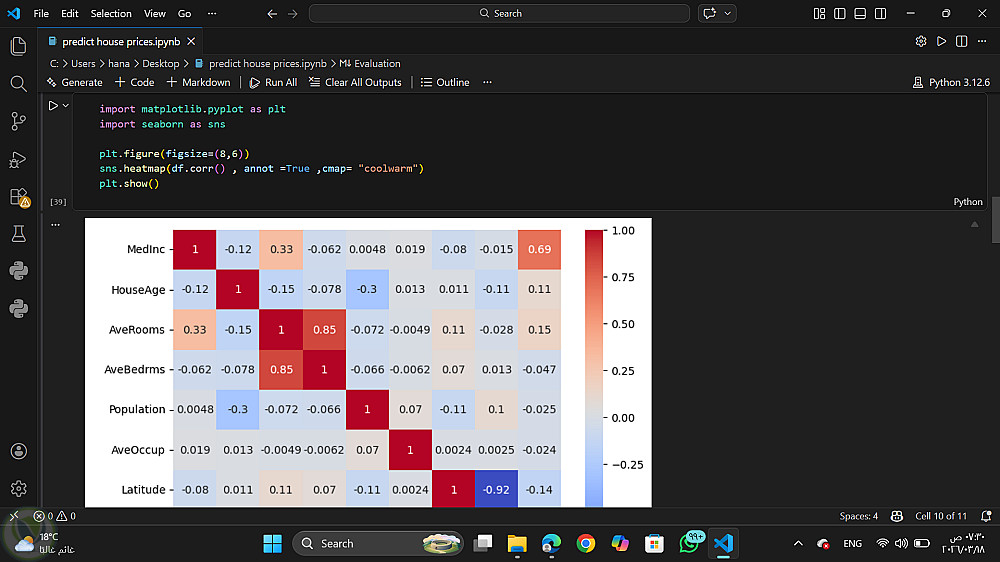Click Run All in notebook toolbar
The image size is (1000, 562).
pyautogui.click(x=274, y=82)
